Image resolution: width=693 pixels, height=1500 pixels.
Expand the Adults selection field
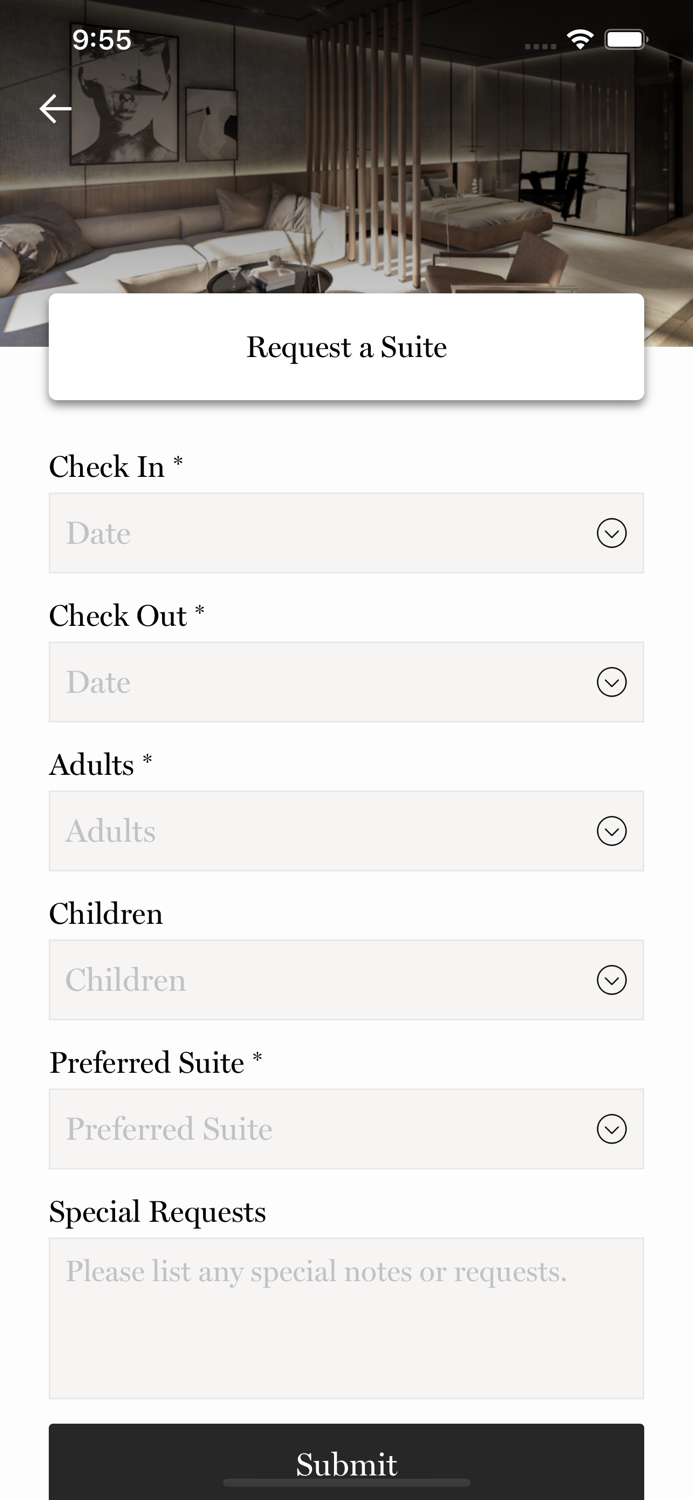coord(320,831)
